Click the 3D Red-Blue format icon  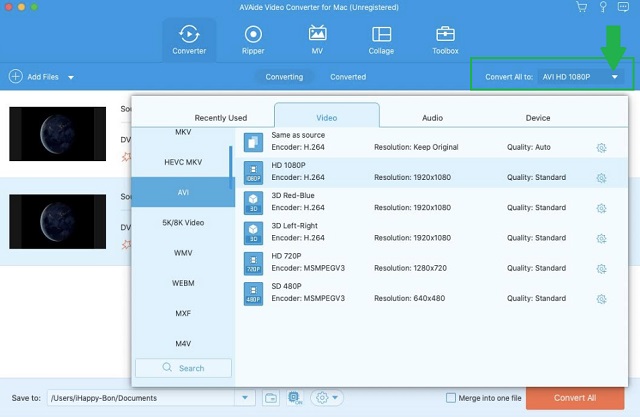coord(253,203)
